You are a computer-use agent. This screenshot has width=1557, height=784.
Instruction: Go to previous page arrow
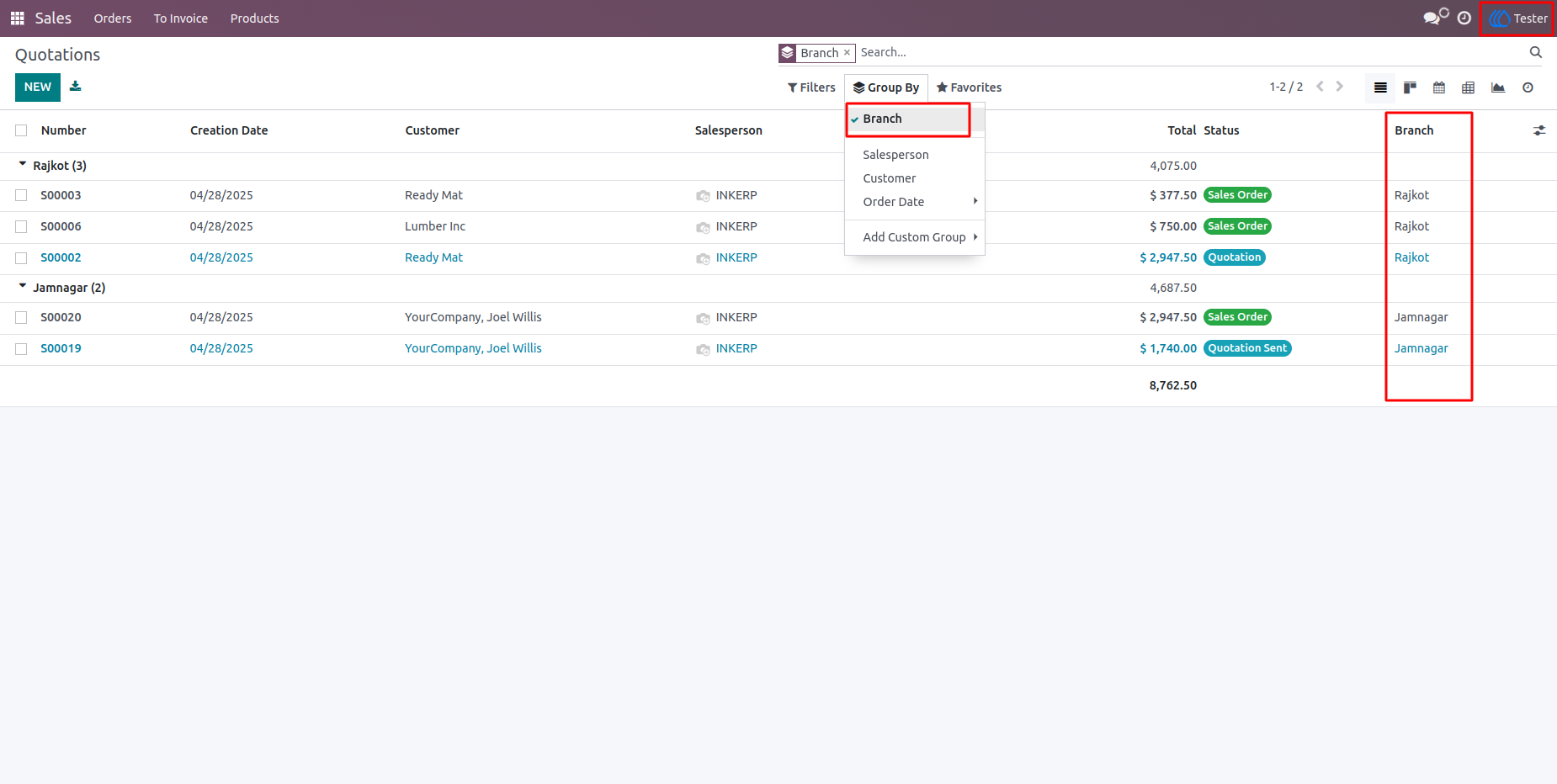[1320, 87]
